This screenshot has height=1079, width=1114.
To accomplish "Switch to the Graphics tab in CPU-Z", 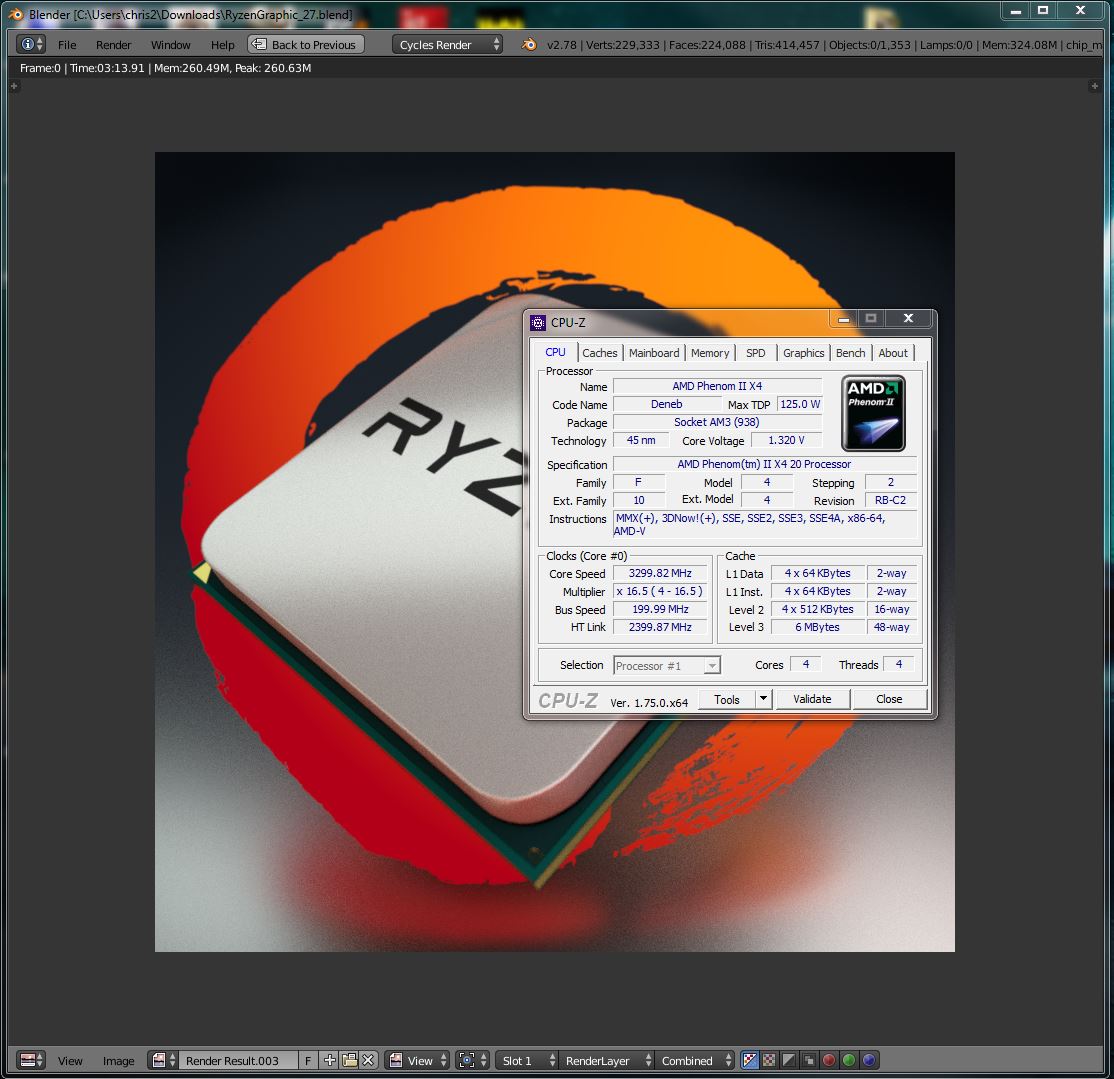I will (x=804, y=353).
